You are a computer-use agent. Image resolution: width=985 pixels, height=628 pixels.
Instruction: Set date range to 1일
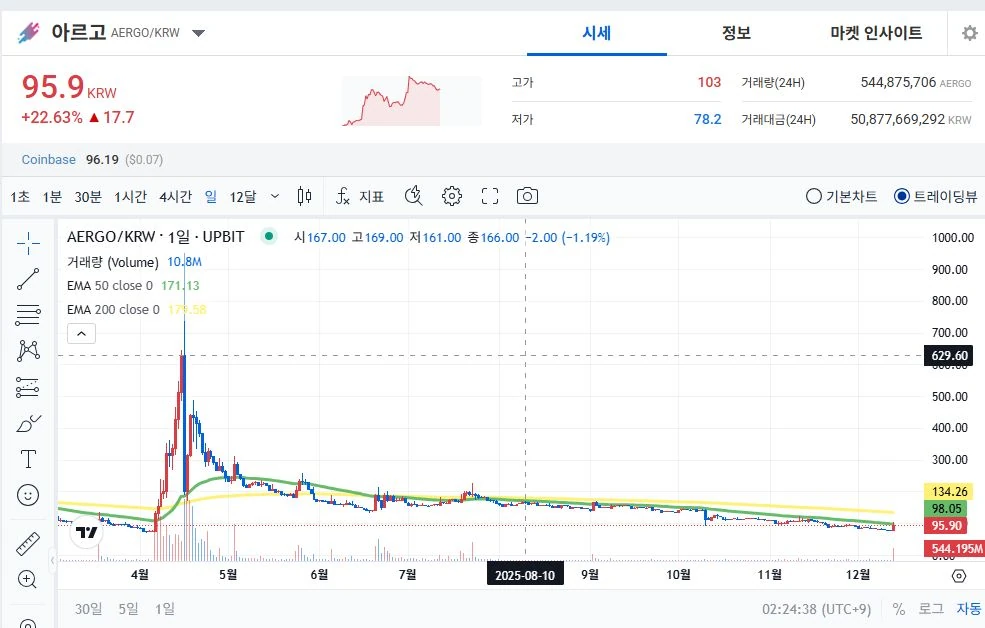(x=165, y=609)
